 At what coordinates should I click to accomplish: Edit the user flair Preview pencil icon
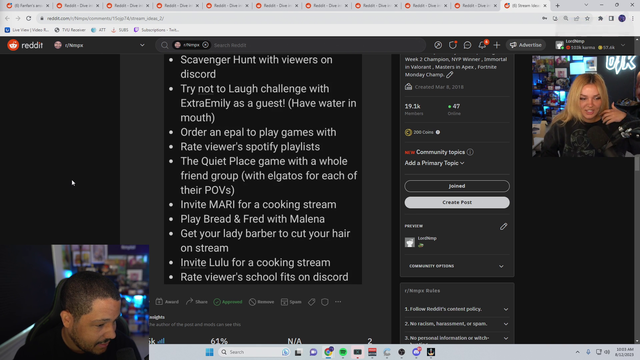click(503, 226)
